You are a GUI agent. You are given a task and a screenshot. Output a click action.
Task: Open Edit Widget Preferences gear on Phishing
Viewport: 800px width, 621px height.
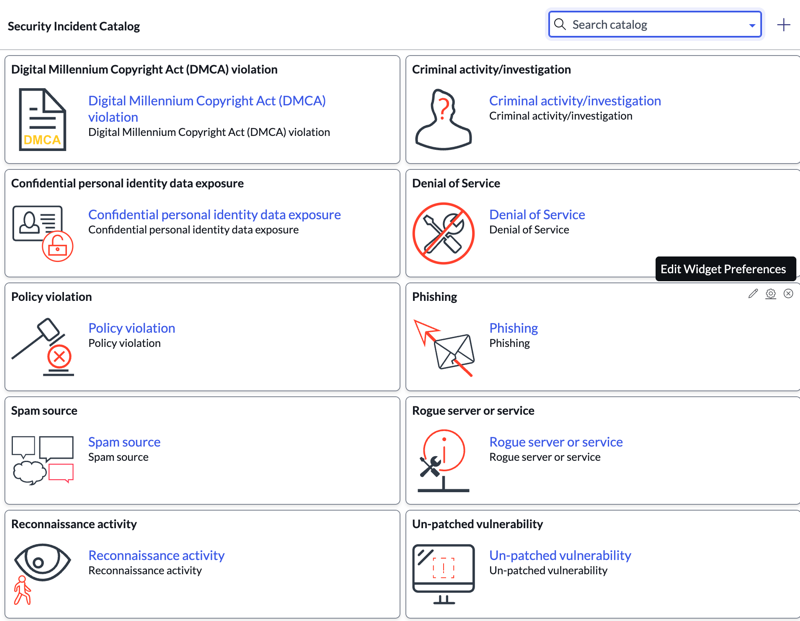click(770, 294)
